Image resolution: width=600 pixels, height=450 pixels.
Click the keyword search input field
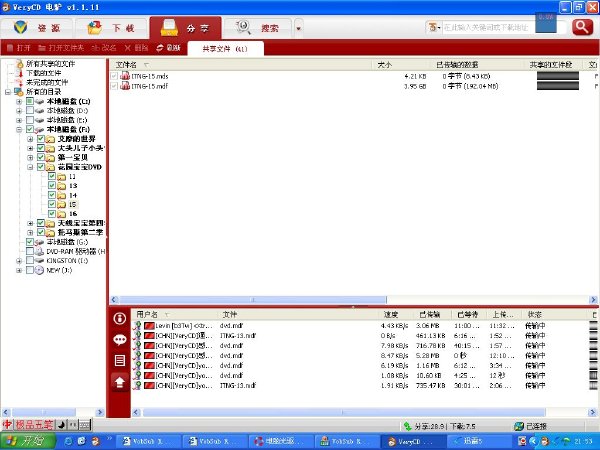pyautogui.click(x=488, y=28)
